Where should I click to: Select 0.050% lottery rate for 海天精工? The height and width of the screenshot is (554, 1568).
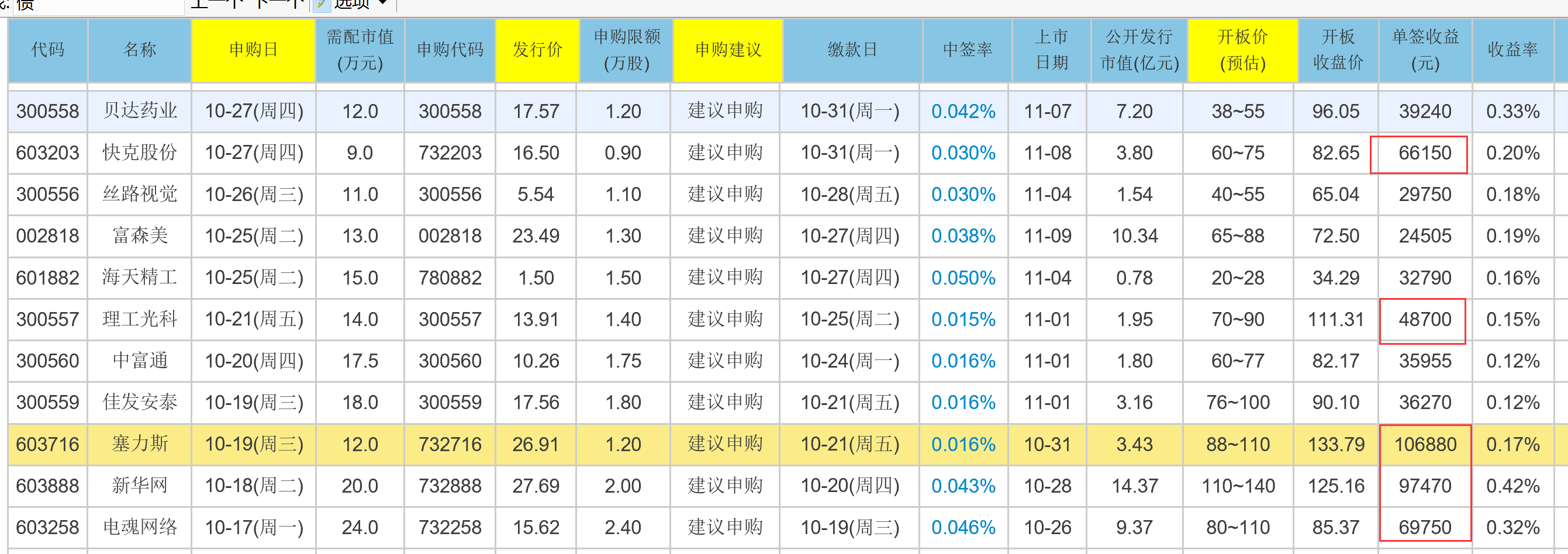click(963, 278)
